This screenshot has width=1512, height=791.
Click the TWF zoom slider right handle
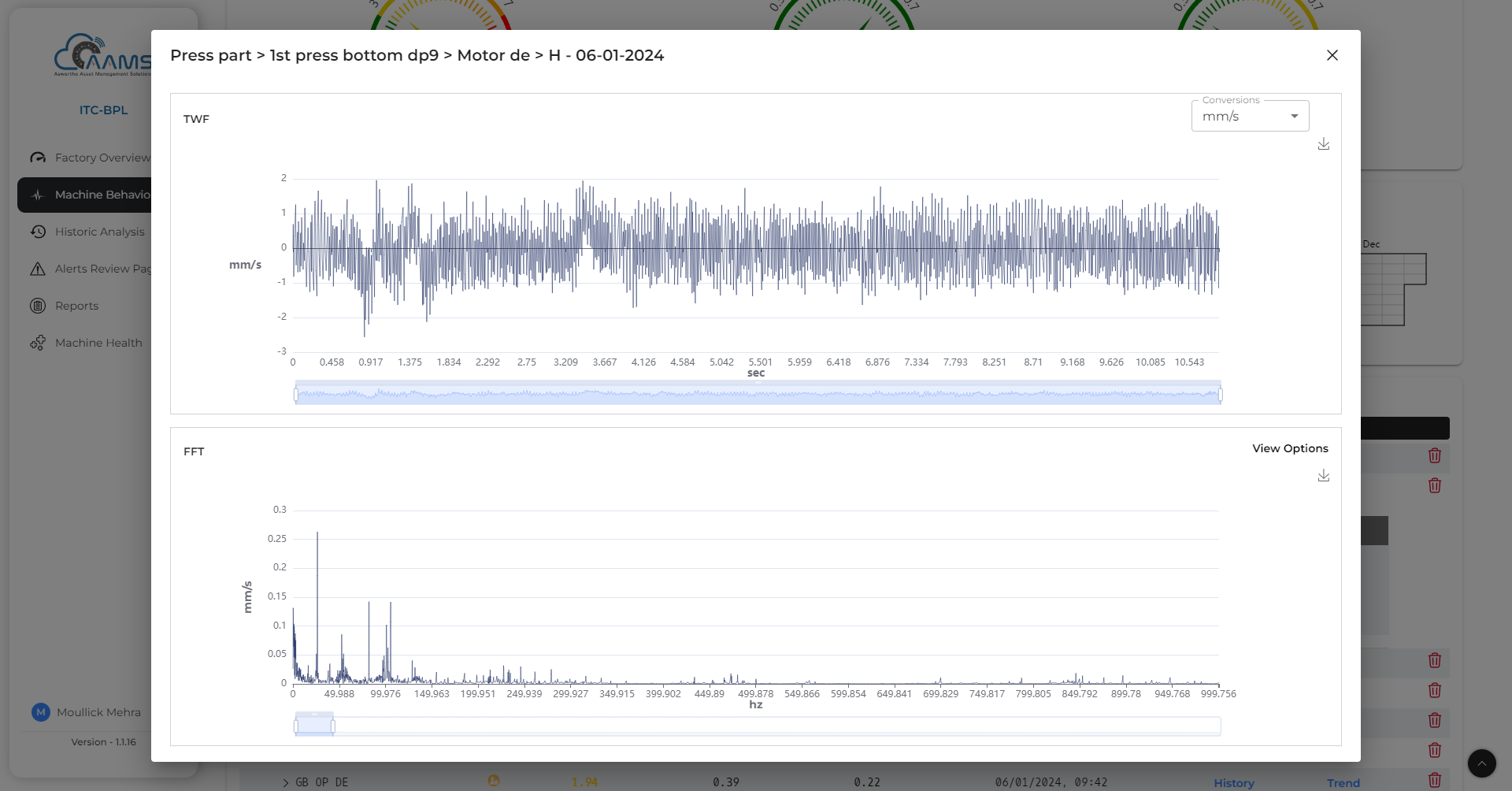pos(1220,394)
